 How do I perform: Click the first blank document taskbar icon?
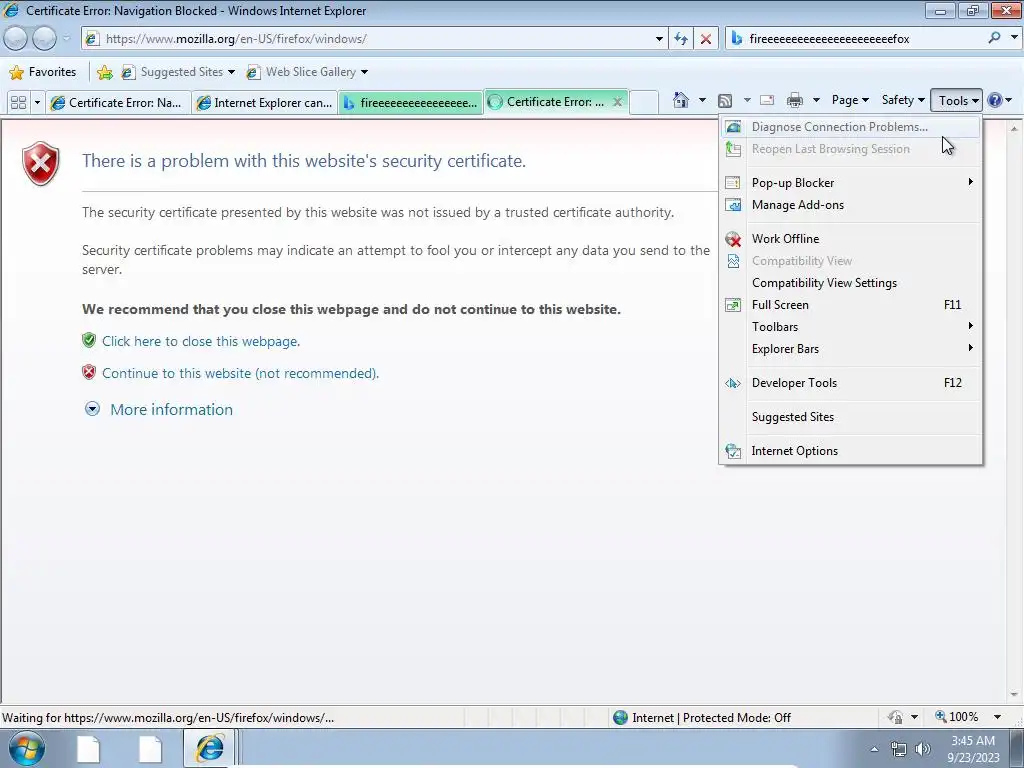coord(88,749)
